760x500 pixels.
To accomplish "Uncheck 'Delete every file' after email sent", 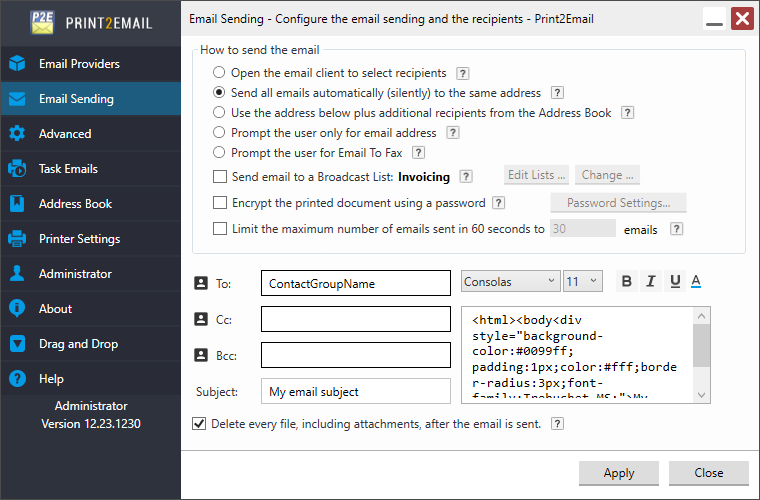I will [x=199, y=423].
